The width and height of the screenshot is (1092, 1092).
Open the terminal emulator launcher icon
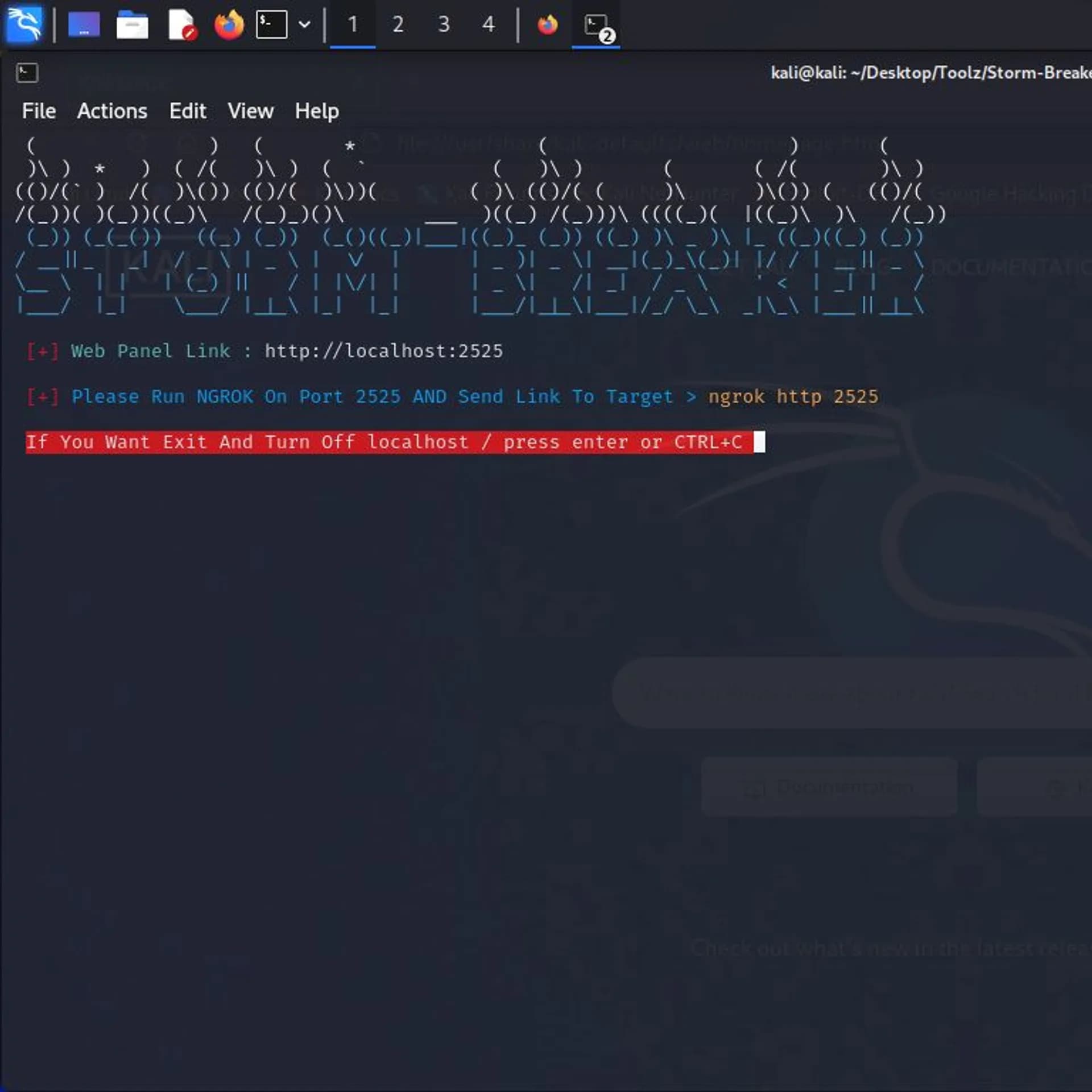pyautogui.click(x=271, y=24)
